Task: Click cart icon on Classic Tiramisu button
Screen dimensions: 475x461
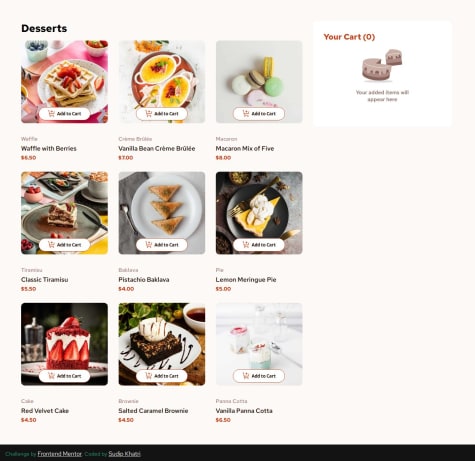Action: coord(51,245)
